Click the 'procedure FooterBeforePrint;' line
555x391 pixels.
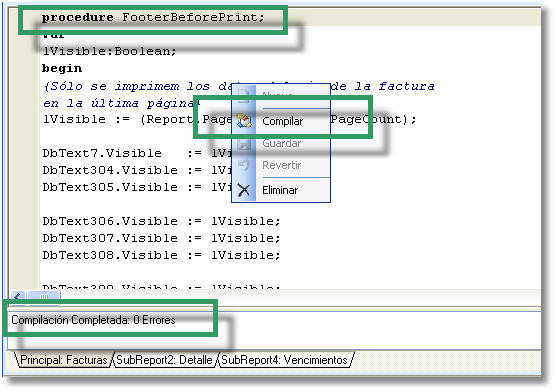pyautogui.click(x=153, y=17)
